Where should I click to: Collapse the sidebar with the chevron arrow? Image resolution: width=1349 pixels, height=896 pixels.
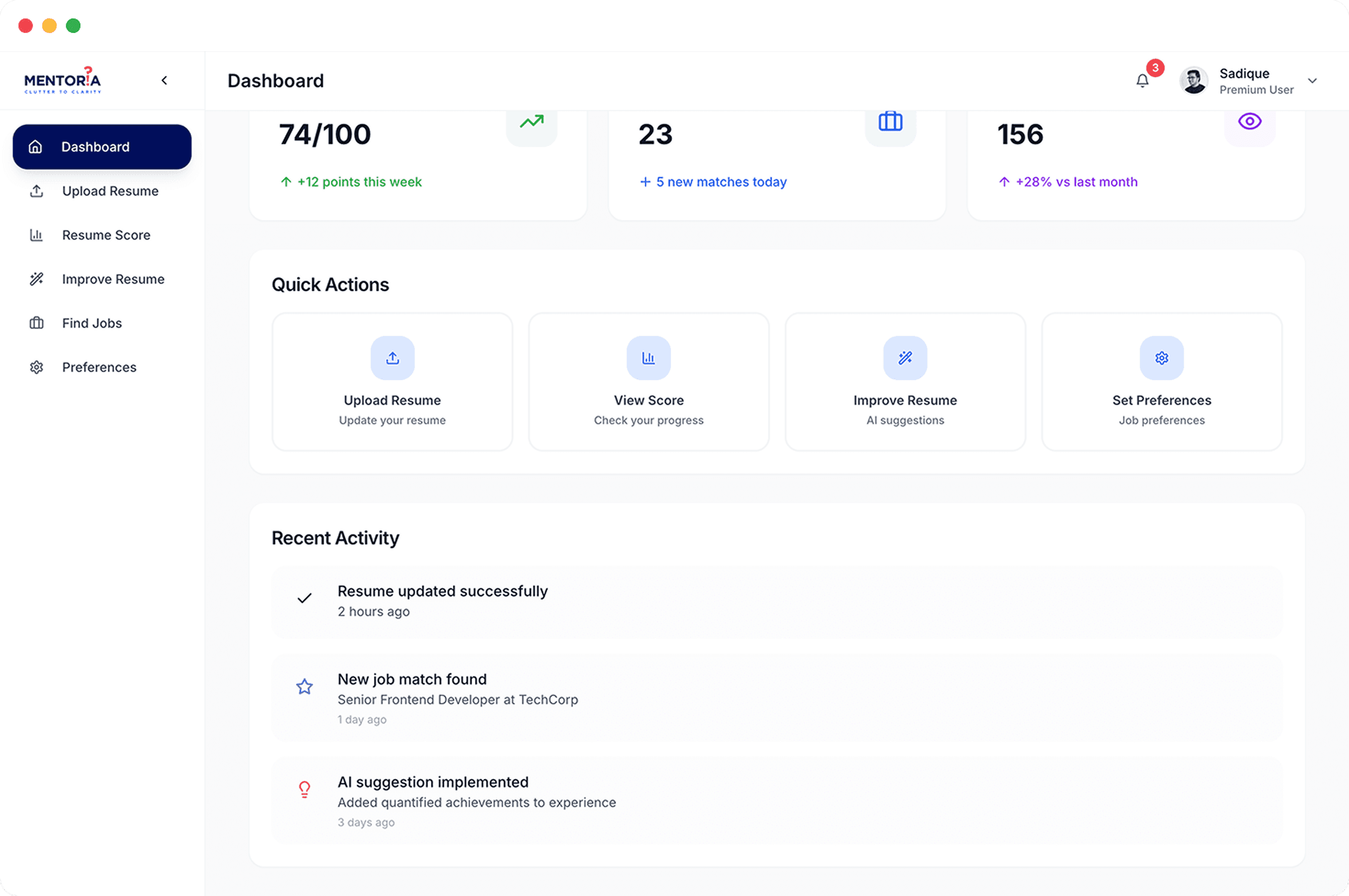point(165,81)
